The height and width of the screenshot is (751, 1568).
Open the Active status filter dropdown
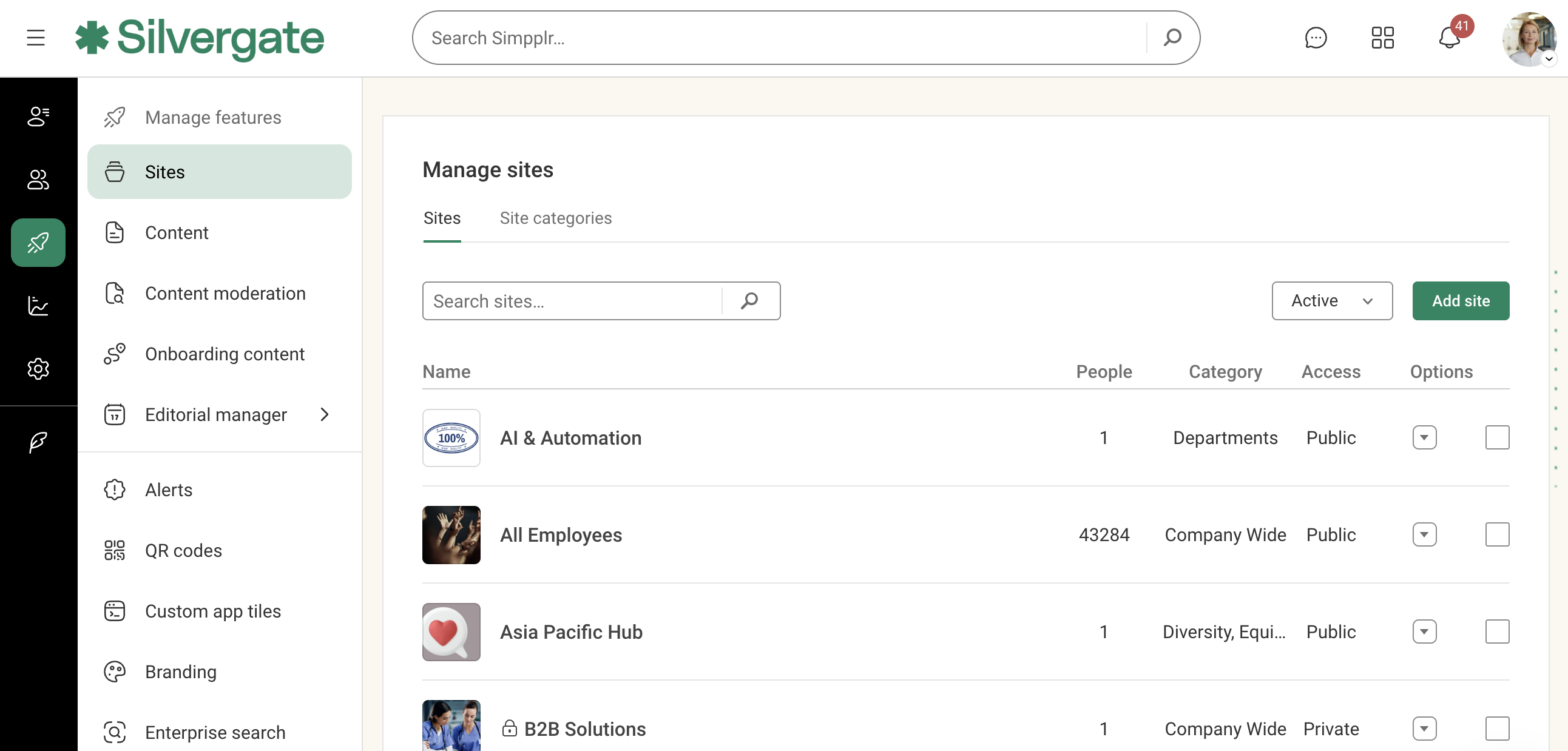1332,301
